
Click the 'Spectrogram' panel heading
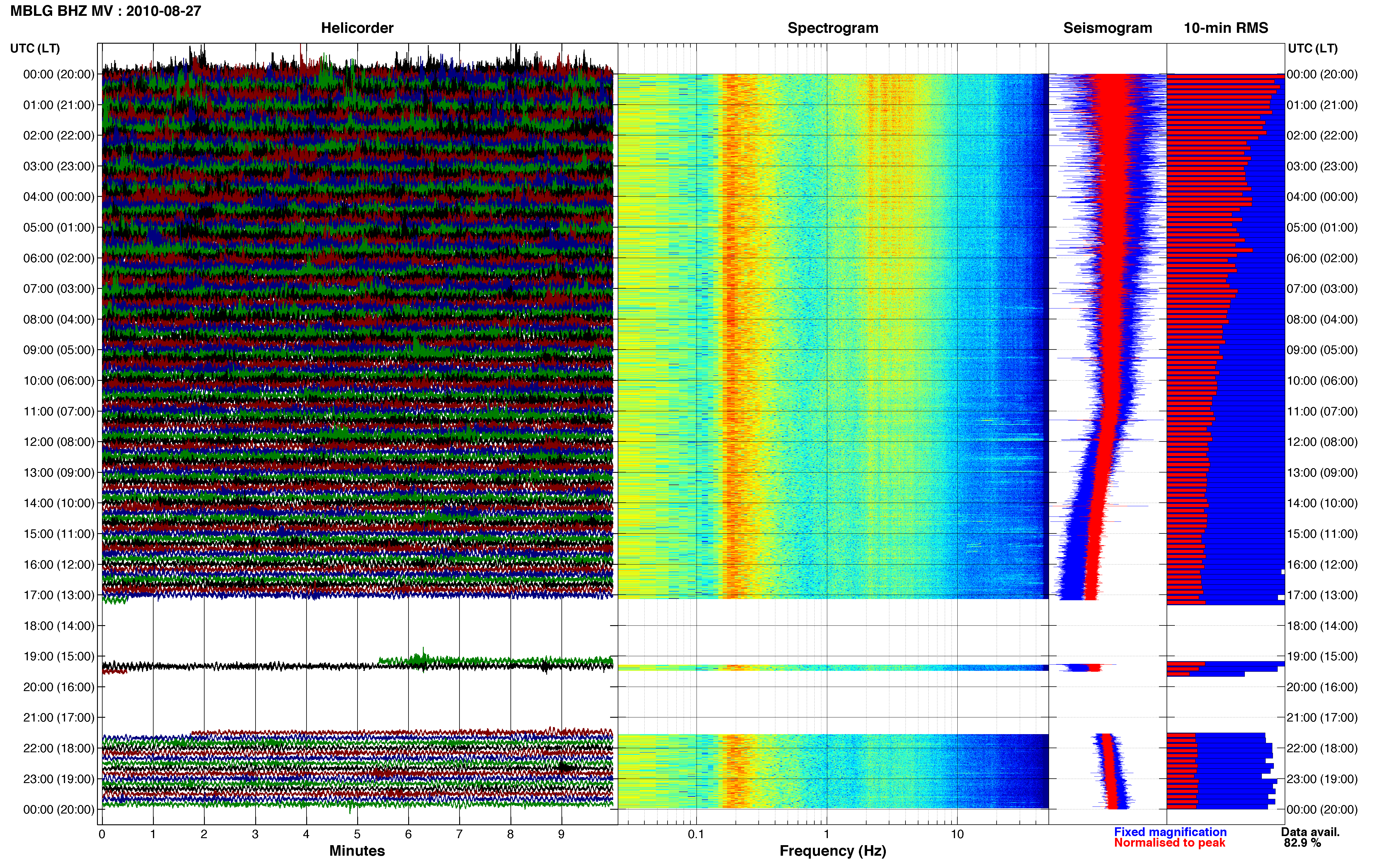pos(833,28)
